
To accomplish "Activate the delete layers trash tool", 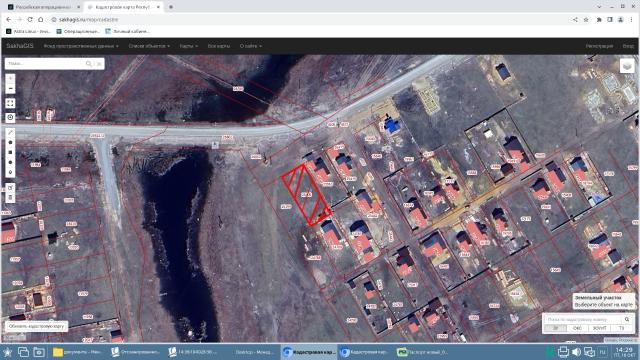I will 11,198.
